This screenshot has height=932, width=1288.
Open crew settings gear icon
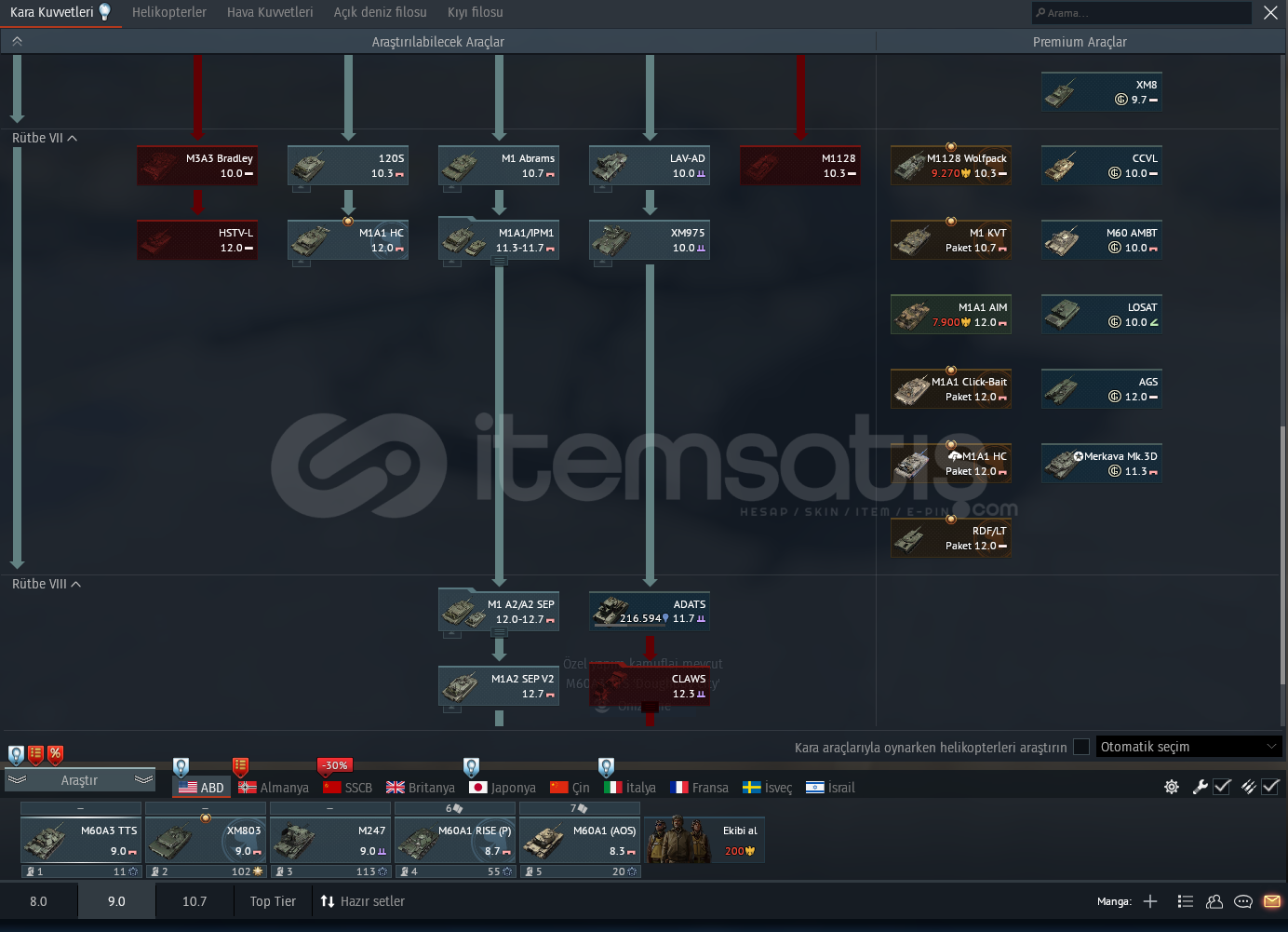[1172, 787]
